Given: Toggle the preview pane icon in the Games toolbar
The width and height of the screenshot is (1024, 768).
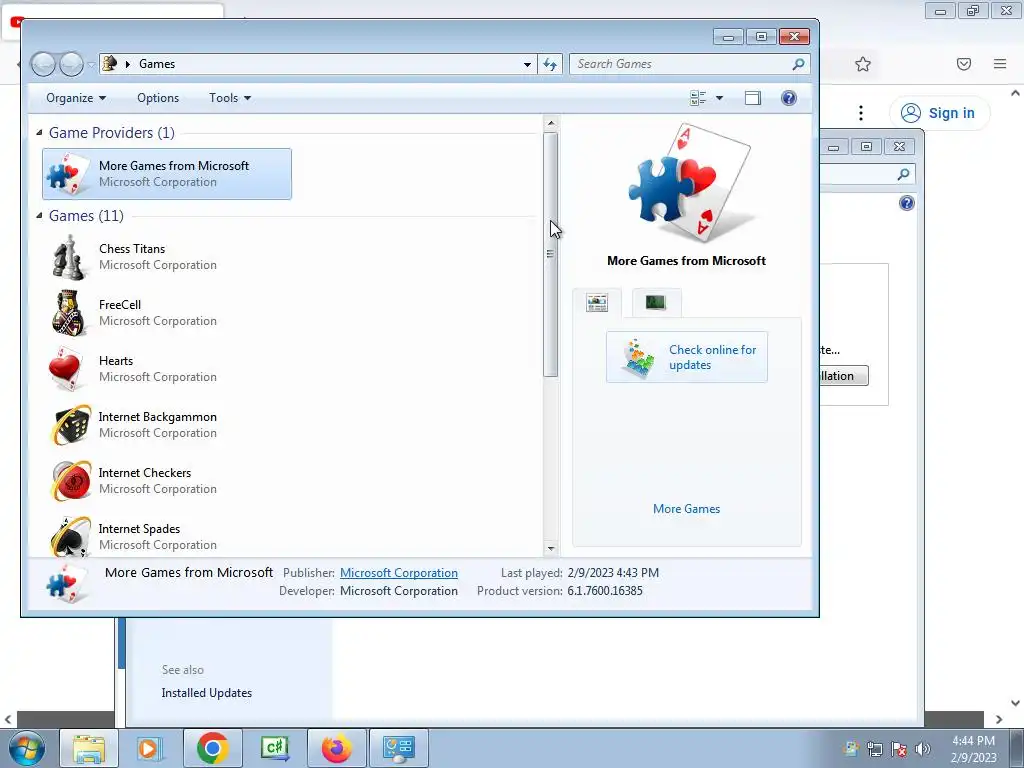Looking at the screenshot, I should [752, 98].
